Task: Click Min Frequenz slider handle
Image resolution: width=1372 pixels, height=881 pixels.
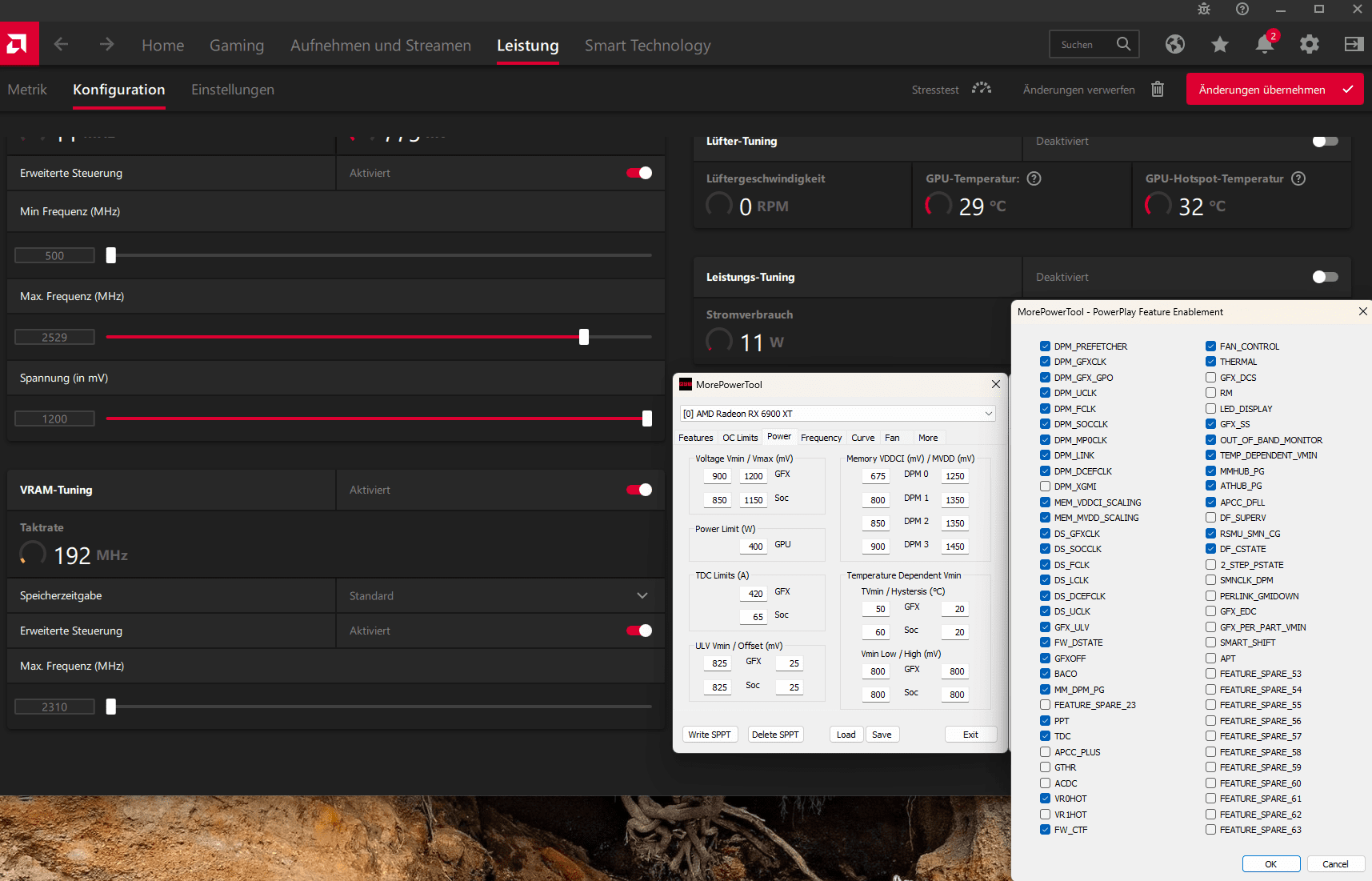Action: [111, 255]
